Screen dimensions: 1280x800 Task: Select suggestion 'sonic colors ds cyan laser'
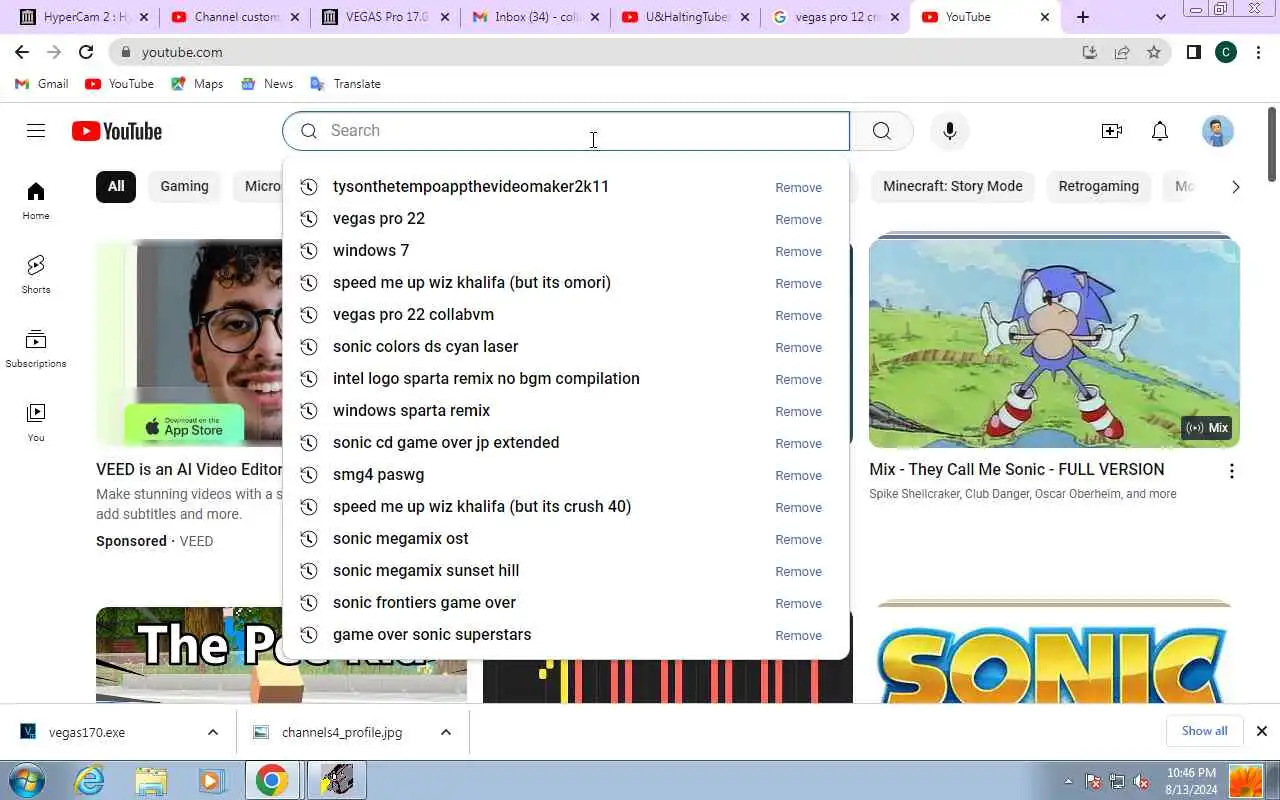click(x=566, y=347)
